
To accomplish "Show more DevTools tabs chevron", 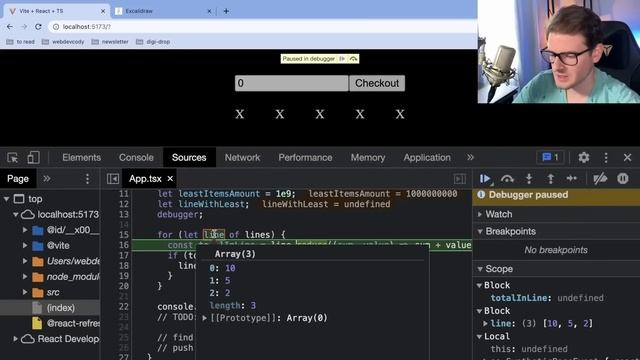I will tap(470, 158).
